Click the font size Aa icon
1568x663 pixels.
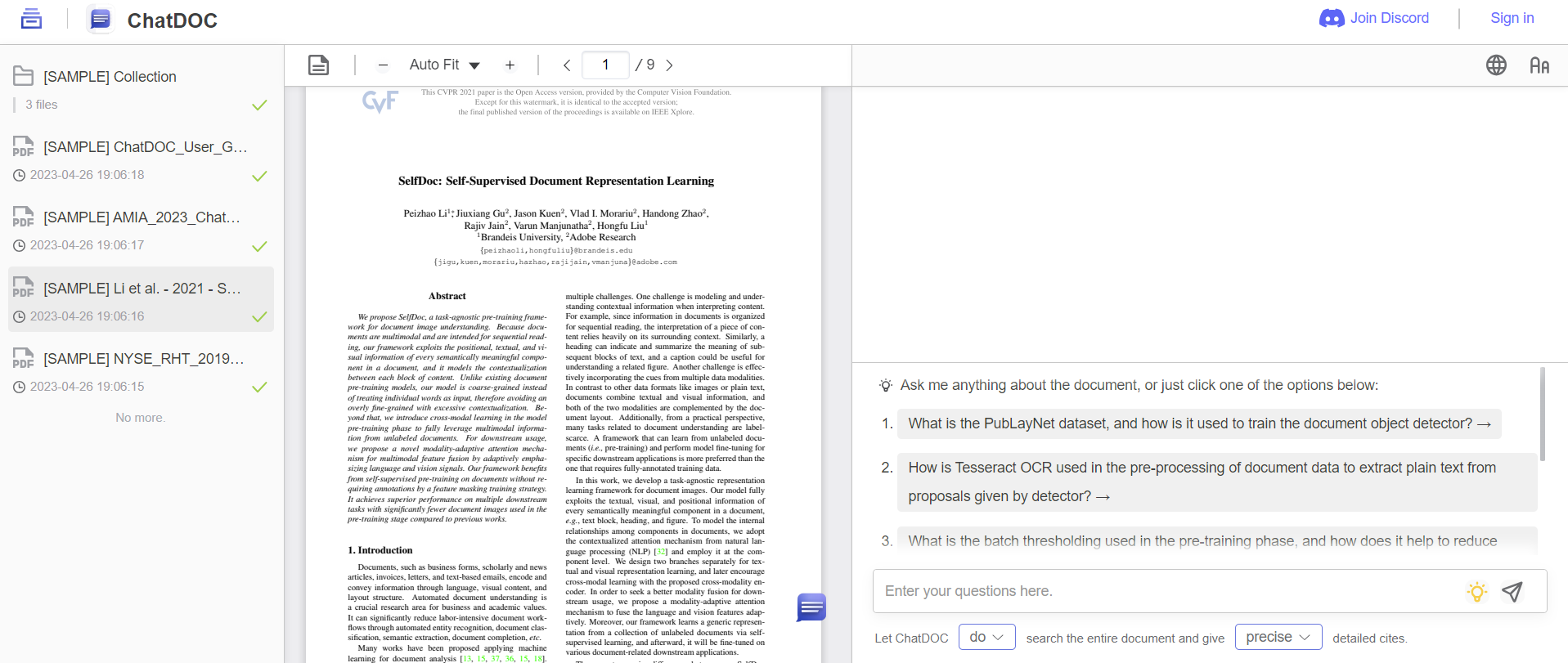click(1539, 65)
